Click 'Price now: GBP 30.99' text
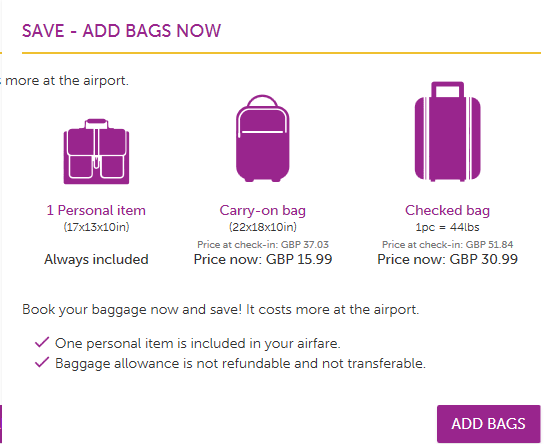Image resolution: width=554 pixels, height=444 pixels. point(447,260)
